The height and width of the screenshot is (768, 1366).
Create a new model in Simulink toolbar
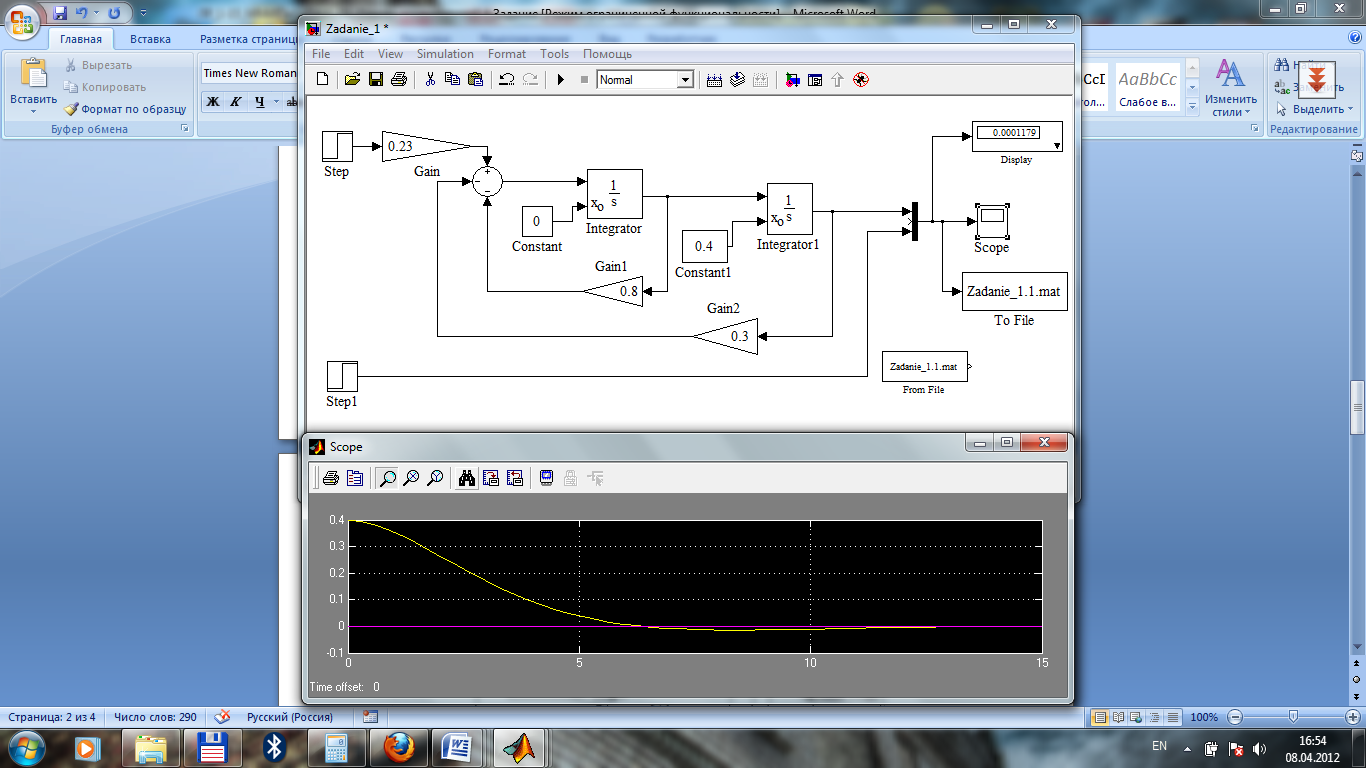point(322,80)
